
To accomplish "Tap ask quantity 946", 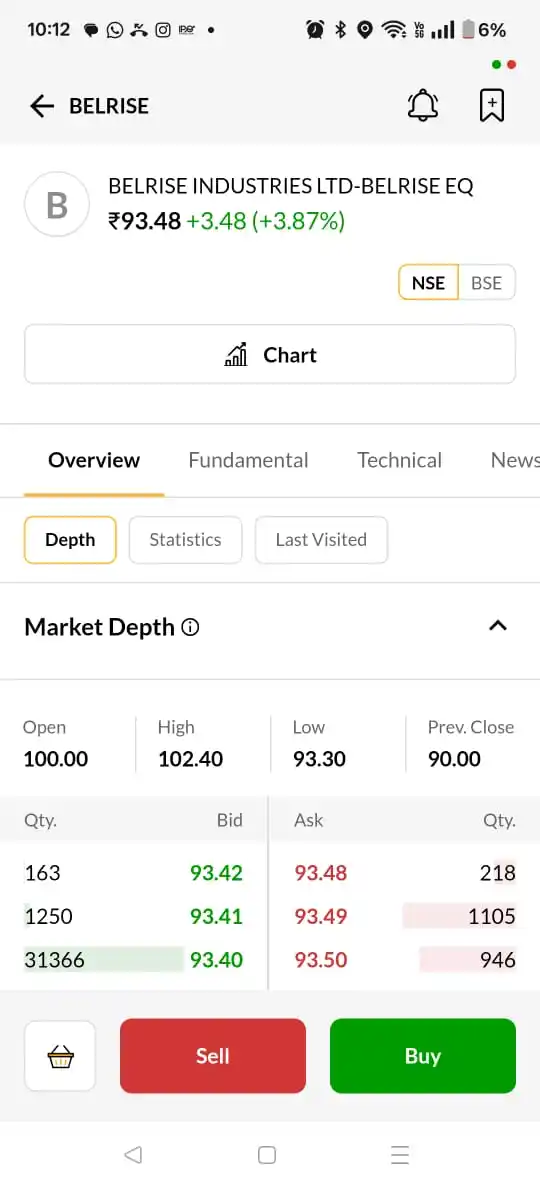I will click(x=498, y=961).
